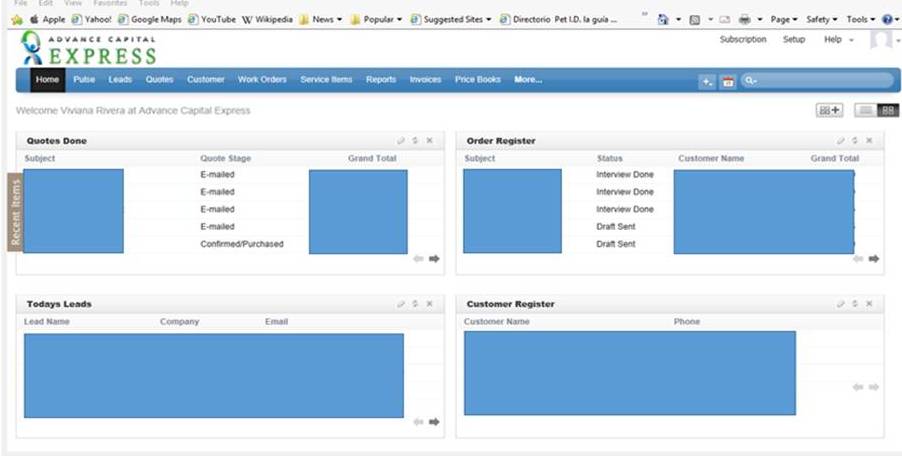Screen dimensions: 902x456
Task: Click inside the global search field
Action: pyautogui.click(x=817, y=81)
